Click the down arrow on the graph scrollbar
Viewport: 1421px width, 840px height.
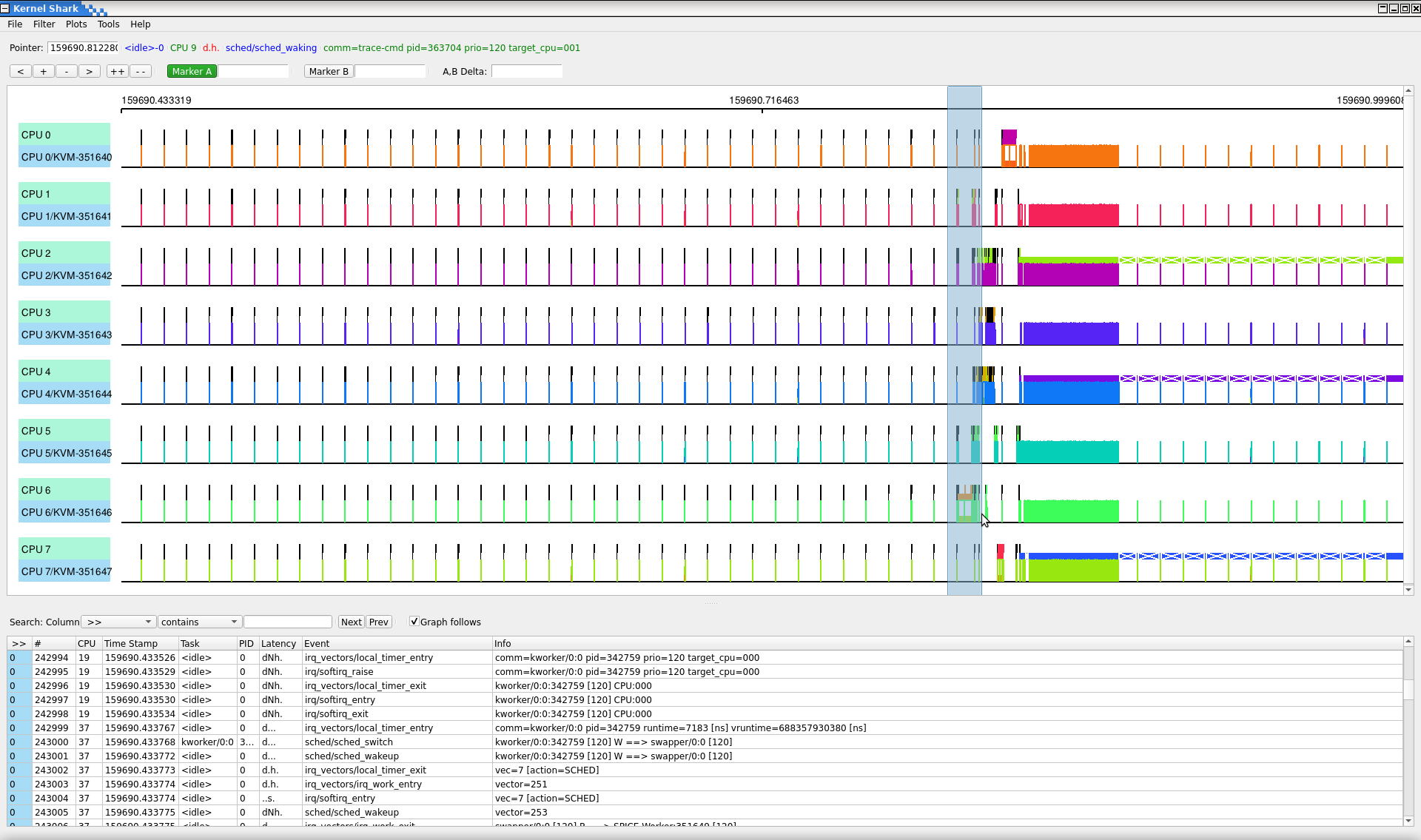[1408, 589]
